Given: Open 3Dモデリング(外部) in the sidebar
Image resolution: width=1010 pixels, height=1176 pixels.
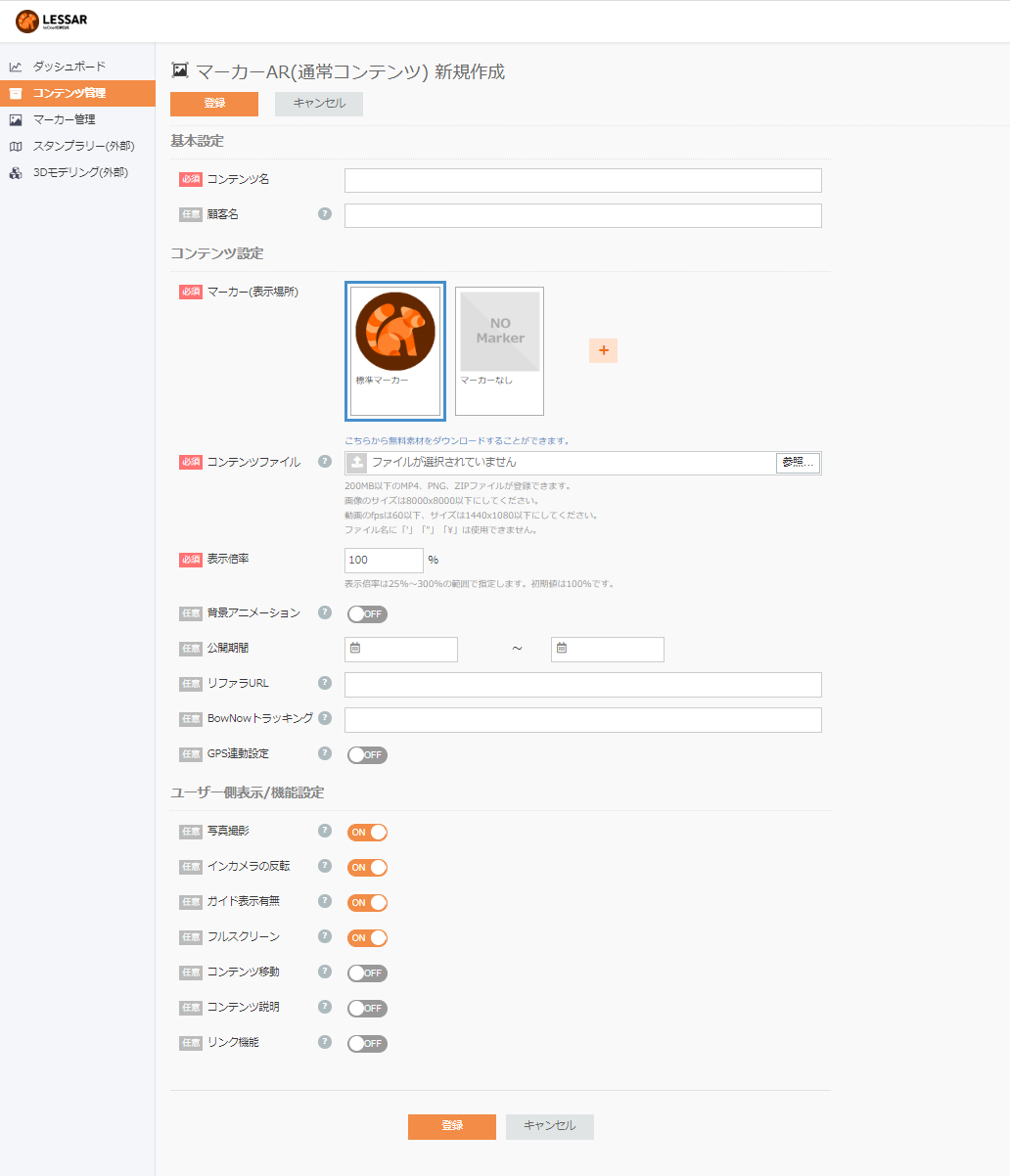Looking at the screenshot, I should click(77, 172).
